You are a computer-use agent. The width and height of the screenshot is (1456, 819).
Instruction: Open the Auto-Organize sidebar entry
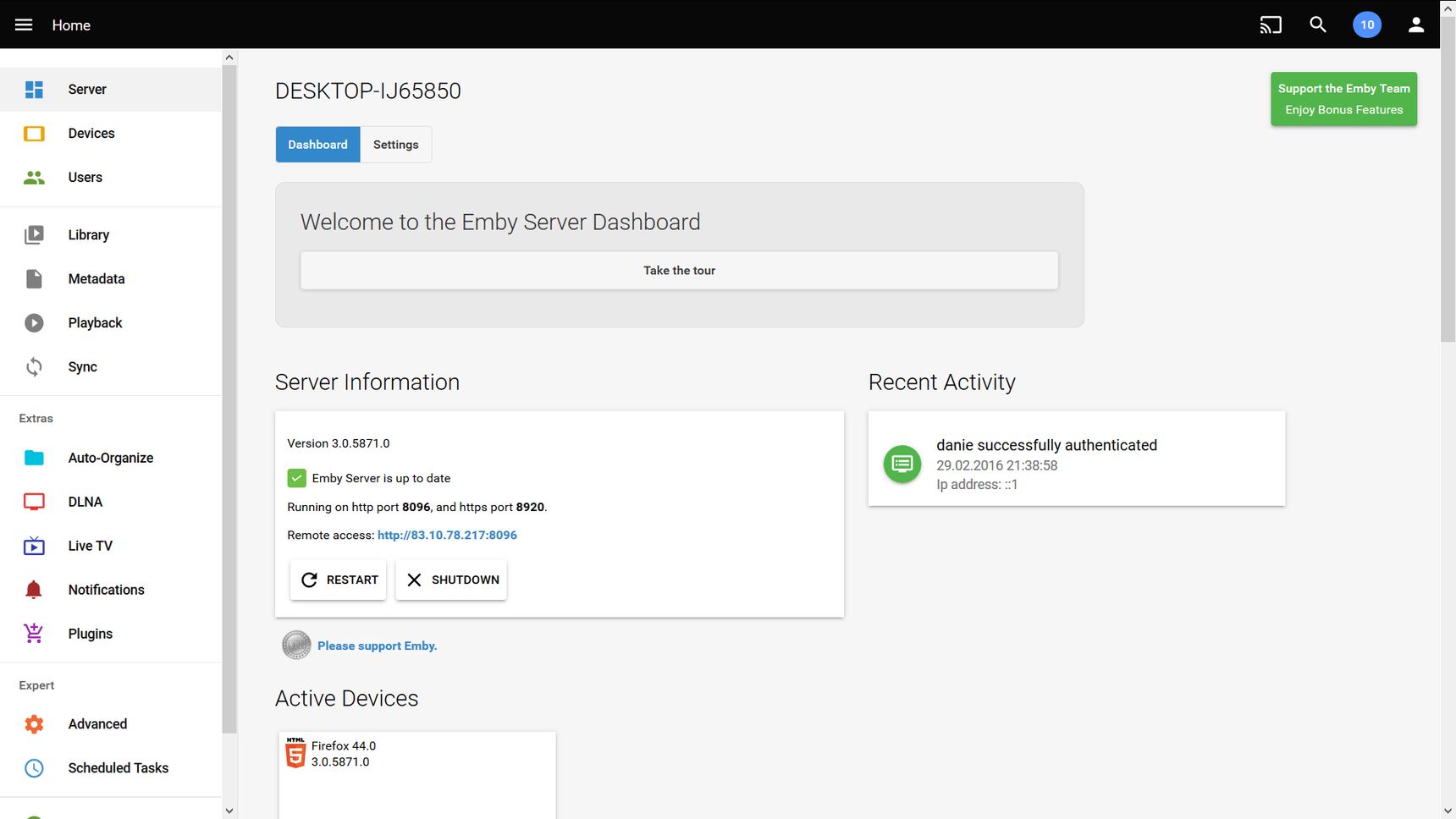(111, 458)
